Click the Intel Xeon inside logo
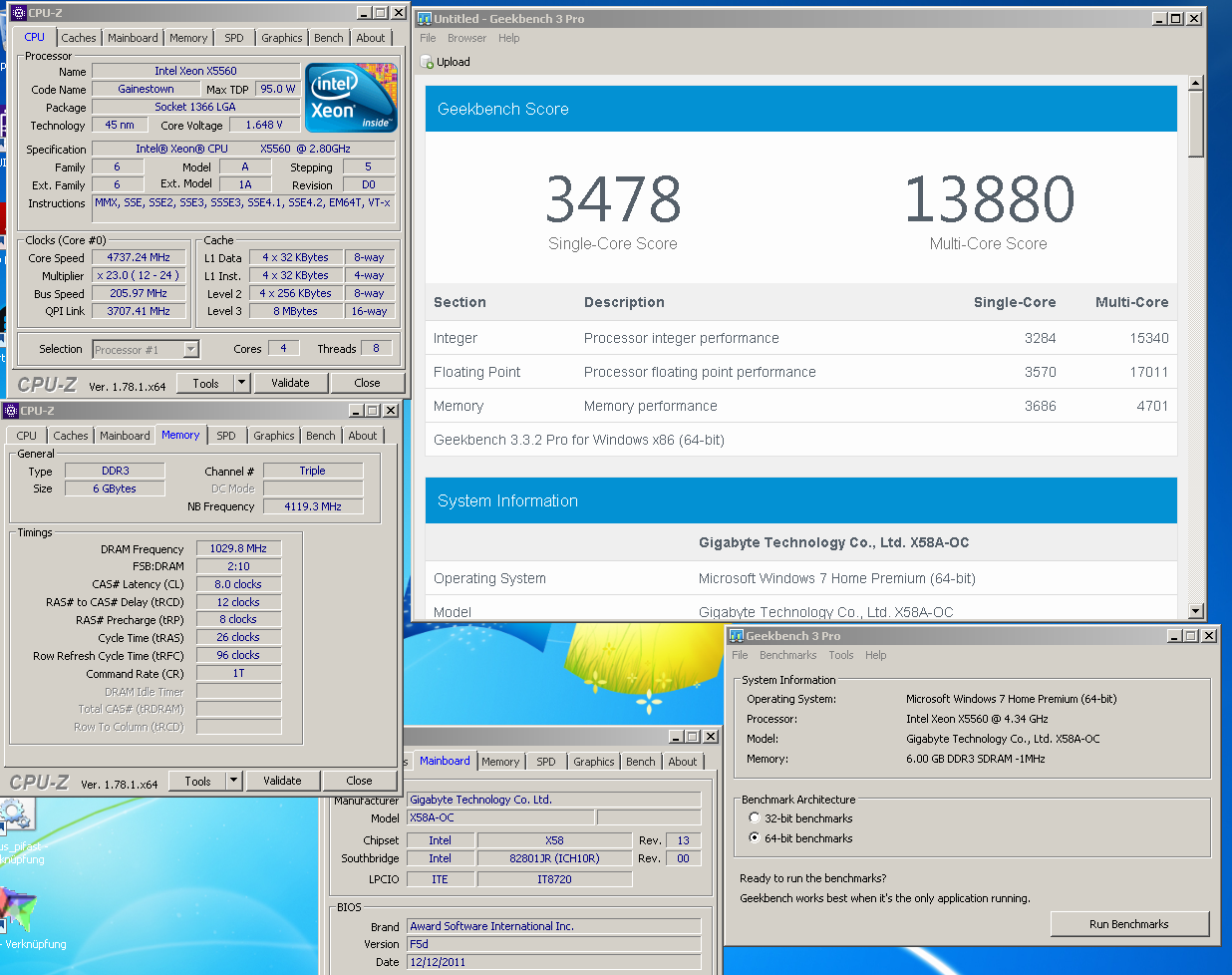Screen dimensions: 1232x975 pos(351,98)
